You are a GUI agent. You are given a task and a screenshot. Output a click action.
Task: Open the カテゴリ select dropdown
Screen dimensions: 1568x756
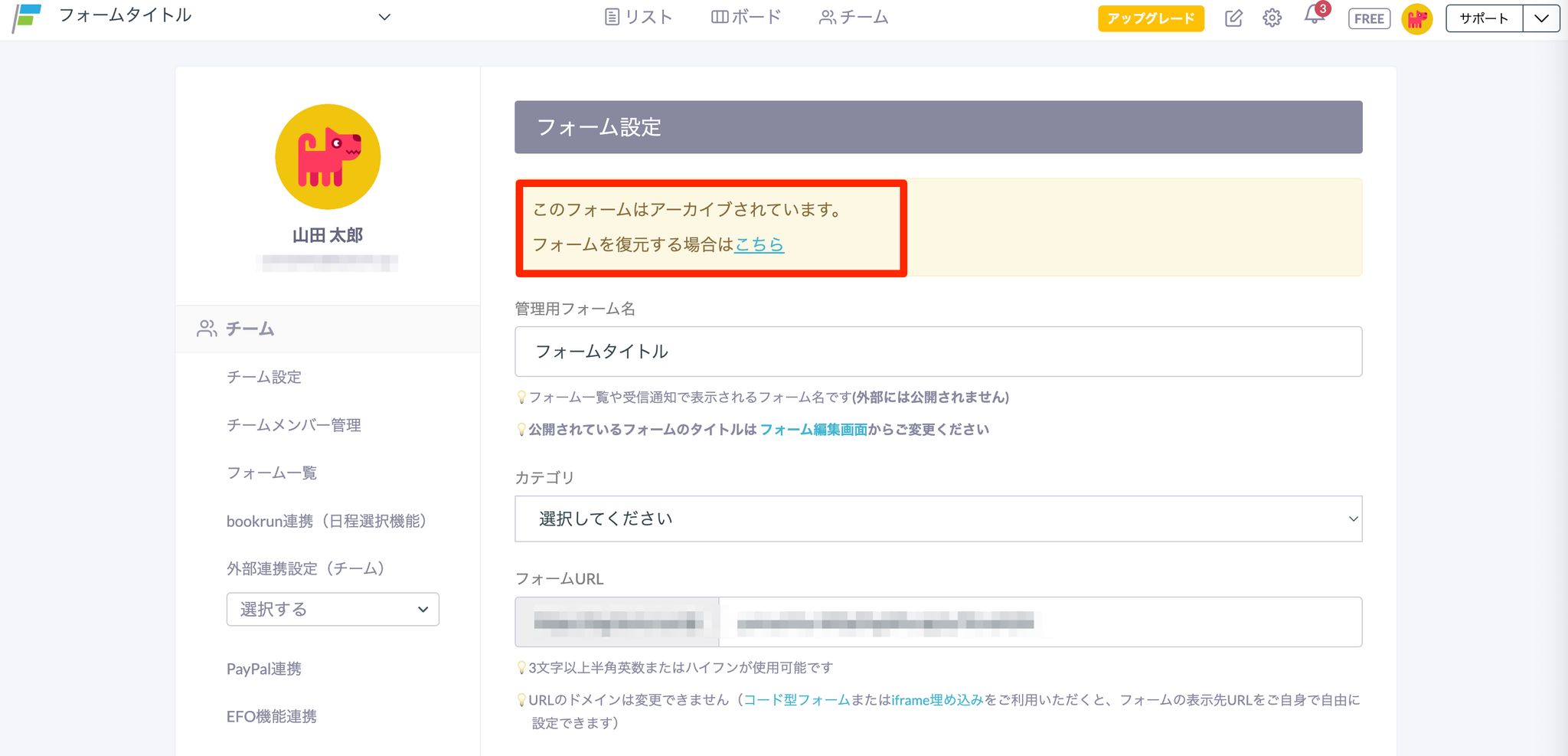pos(938,519)
